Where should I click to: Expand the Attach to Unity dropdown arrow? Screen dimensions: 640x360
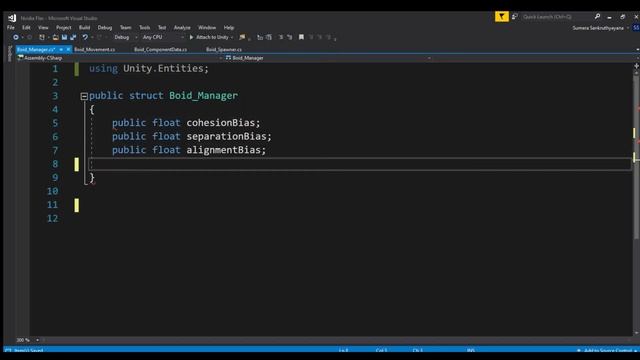[232, 37]
